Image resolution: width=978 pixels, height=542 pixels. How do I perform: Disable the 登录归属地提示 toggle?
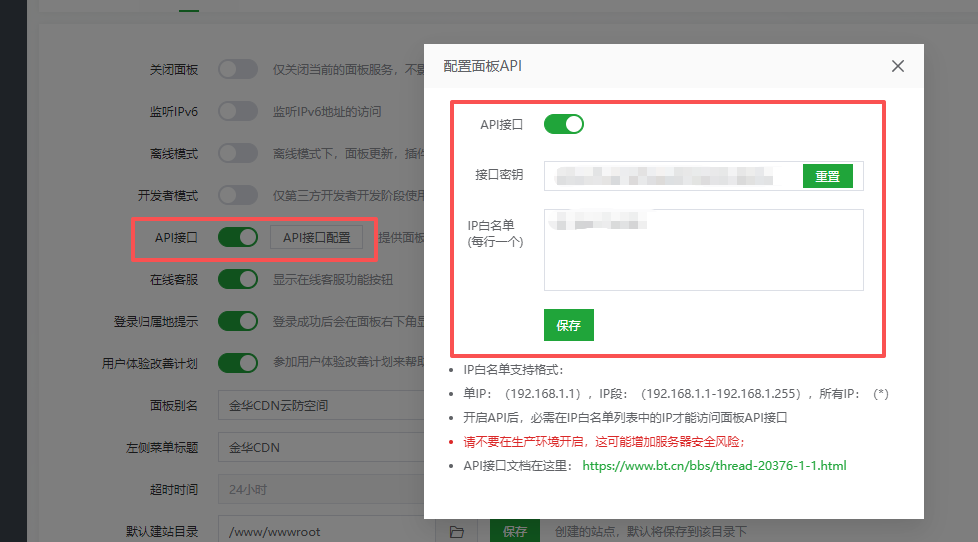tap(238, 321)
